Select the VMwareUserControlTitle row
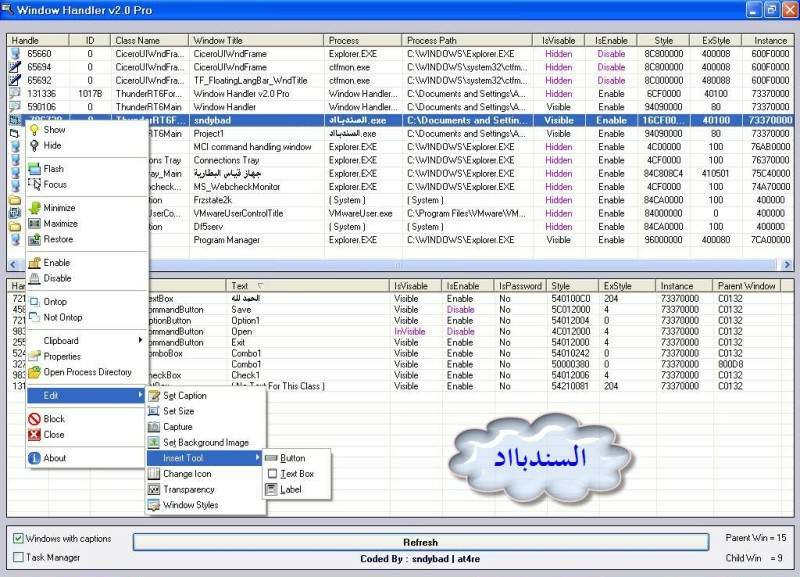800x577 pixels. tap(400, 214)
